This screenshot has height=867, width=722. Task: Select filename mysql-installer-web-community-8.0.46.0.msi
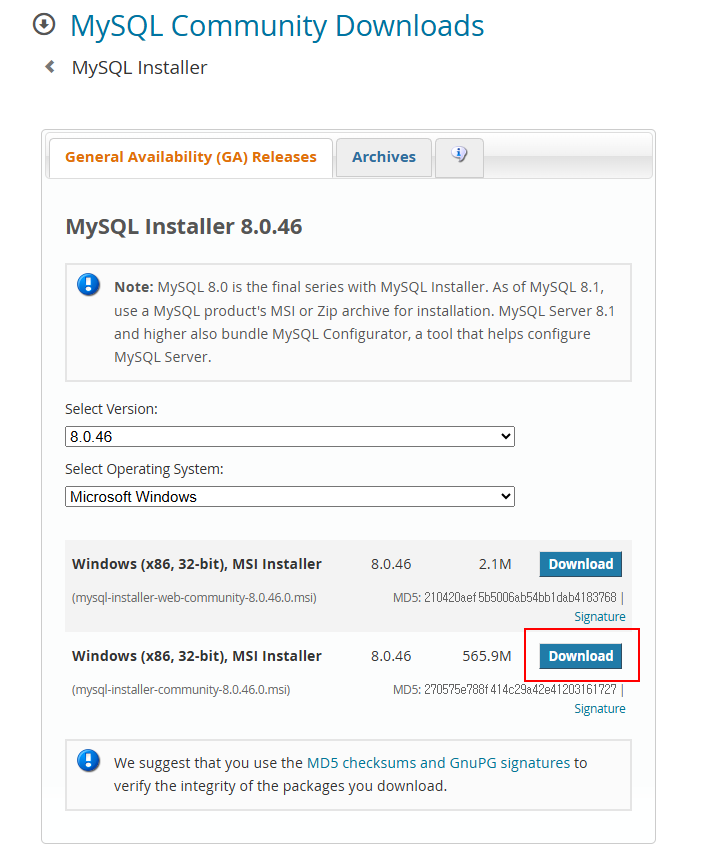pyautogui.click(x=194, y=598)
